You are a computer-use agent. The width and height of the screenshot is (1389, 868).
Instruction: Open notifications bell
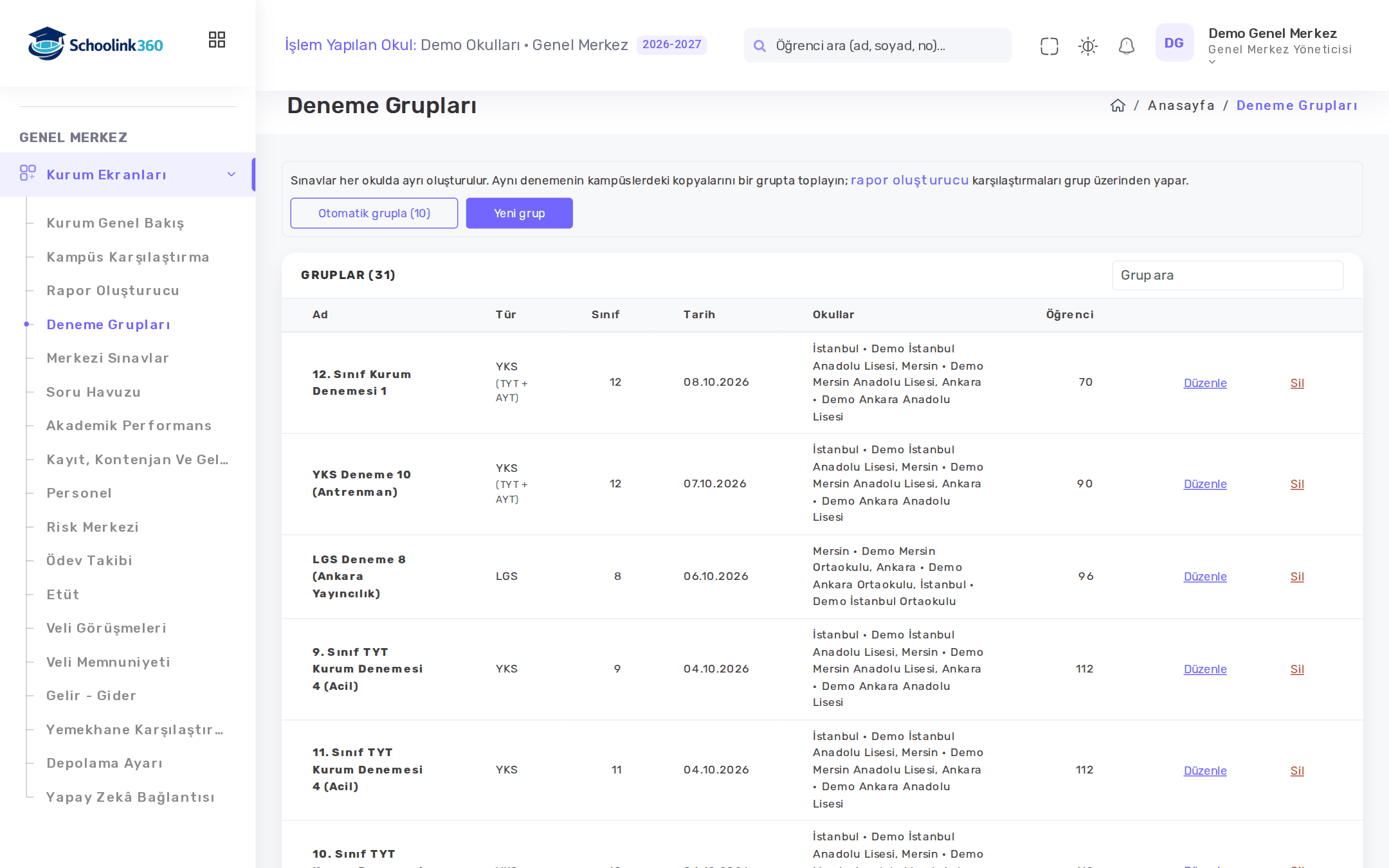[1126, 46]
